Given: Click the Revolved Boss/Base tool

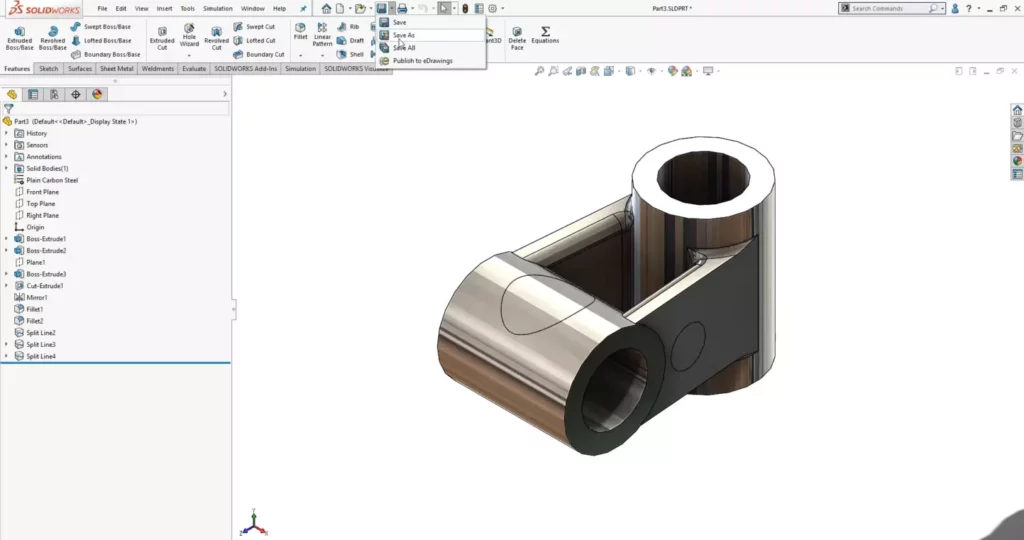Looking at the screenshot, I should click(x=52, y=39).
